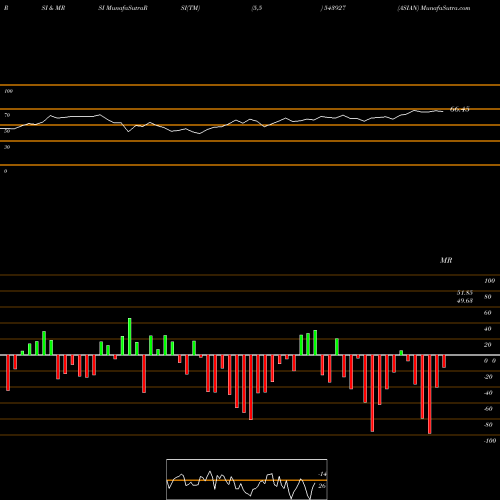This screenshot has height=500, width=500.
Task: Click the mini chart thumbnail at the bottom
Action: (247, 479)
